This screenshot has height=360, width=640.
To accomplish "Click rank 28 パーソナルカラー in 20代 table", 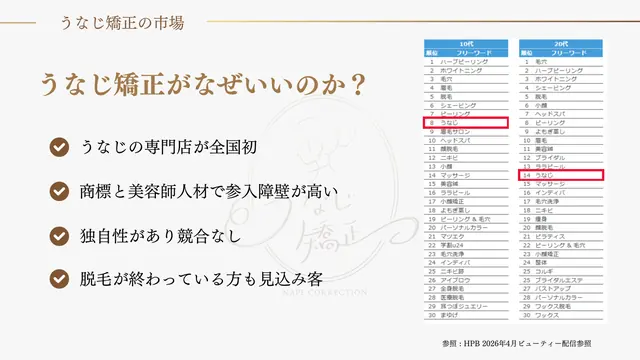I will click(561, 298).
